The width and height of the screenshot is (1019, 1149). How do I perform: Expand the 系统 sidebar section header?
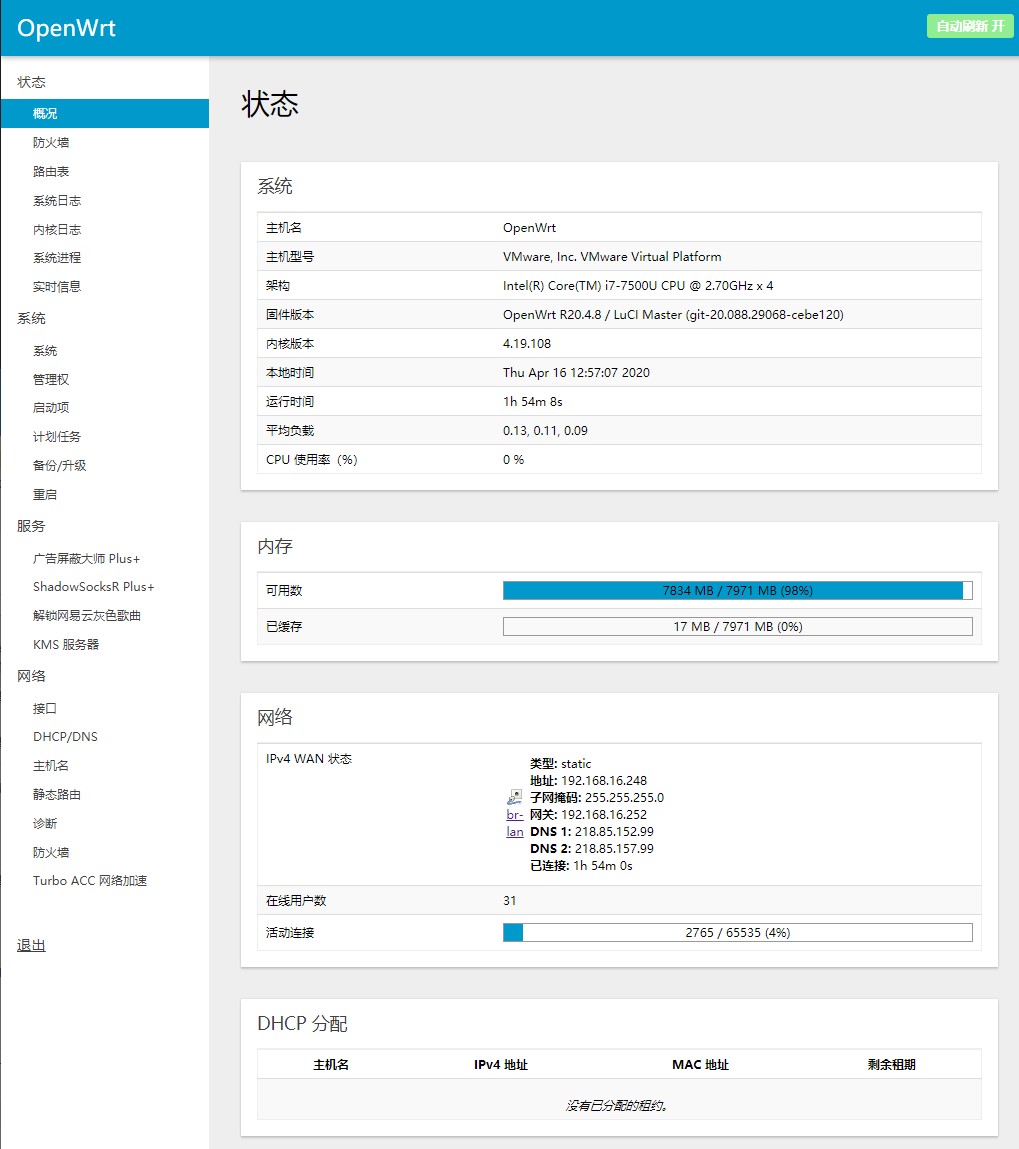pos(32,319)
